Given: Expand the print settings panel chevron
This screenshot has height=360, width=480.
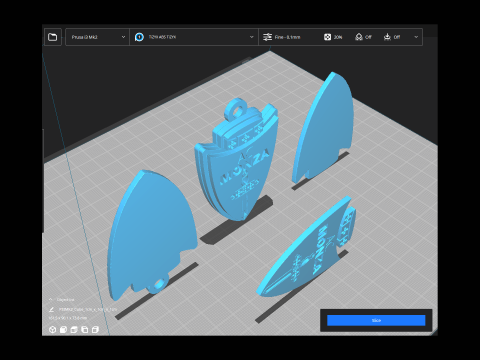Looking at the screenshot, I should 416,37.
